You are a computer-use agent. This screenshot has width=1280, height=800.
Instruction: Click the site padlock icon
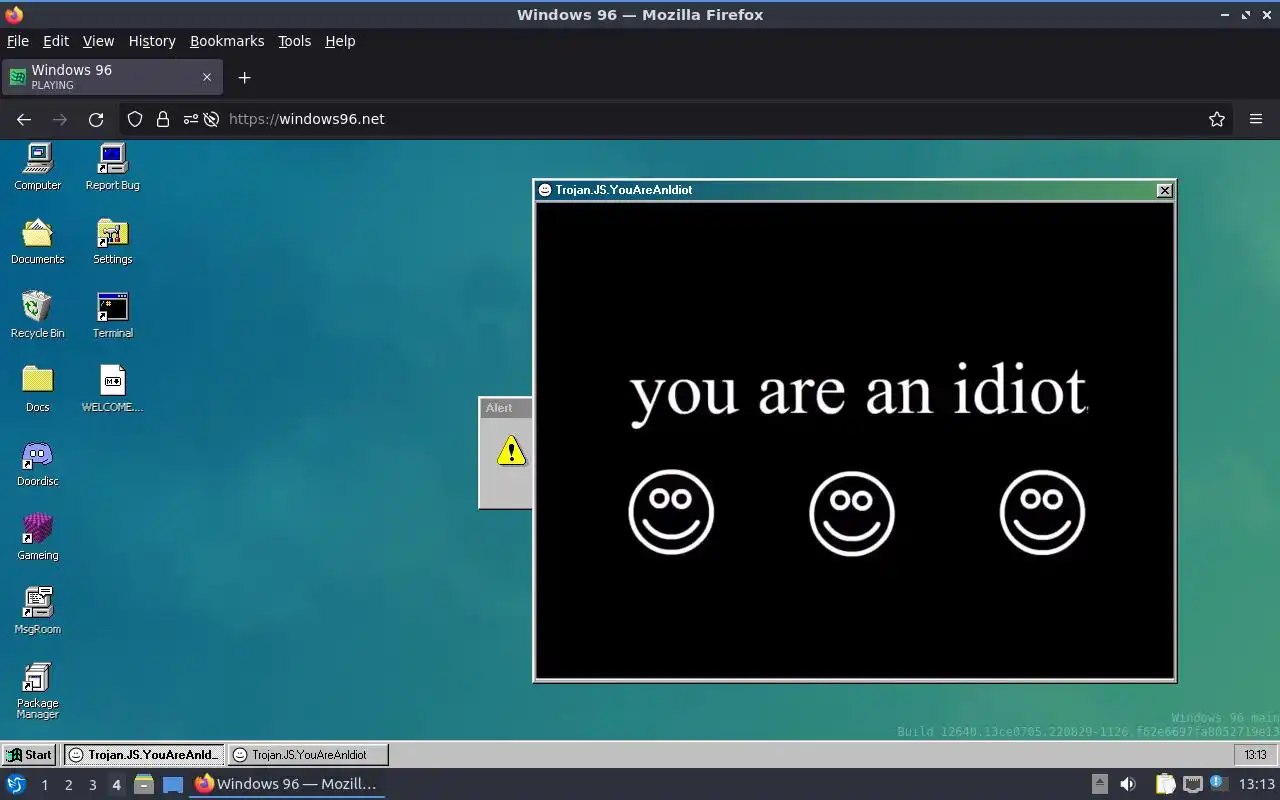click(163, 119)
